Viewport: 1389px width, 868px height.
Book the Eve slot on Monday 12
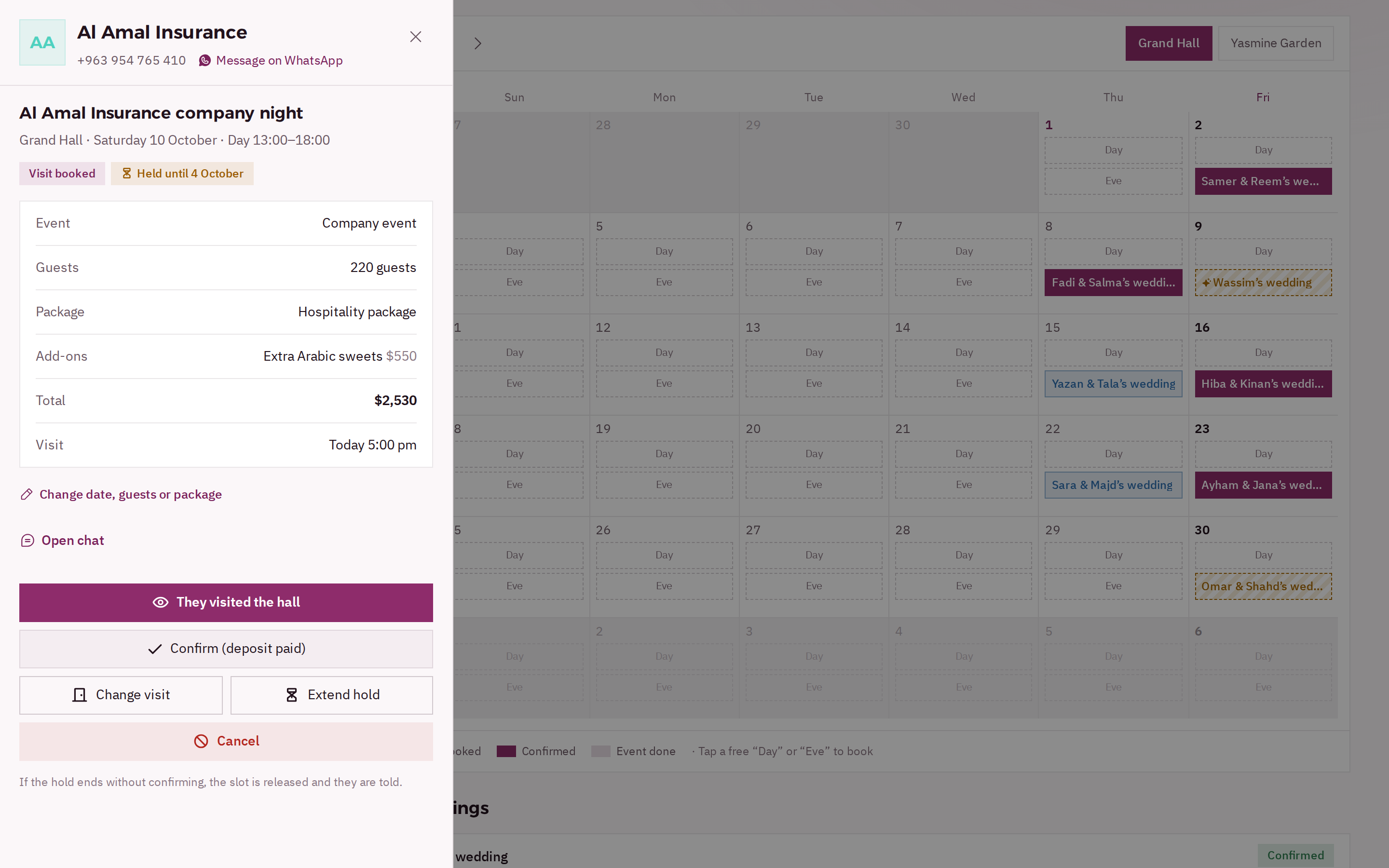pos(664,383)
